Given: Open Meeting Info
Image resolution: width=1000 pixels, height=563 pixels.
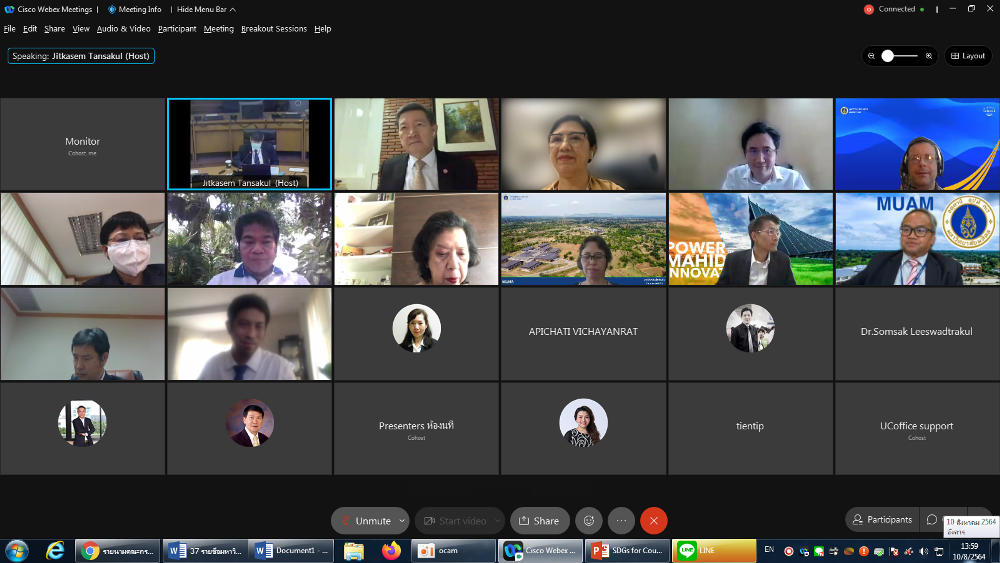Looking at the screenshot, I should (x=135, y=9).
